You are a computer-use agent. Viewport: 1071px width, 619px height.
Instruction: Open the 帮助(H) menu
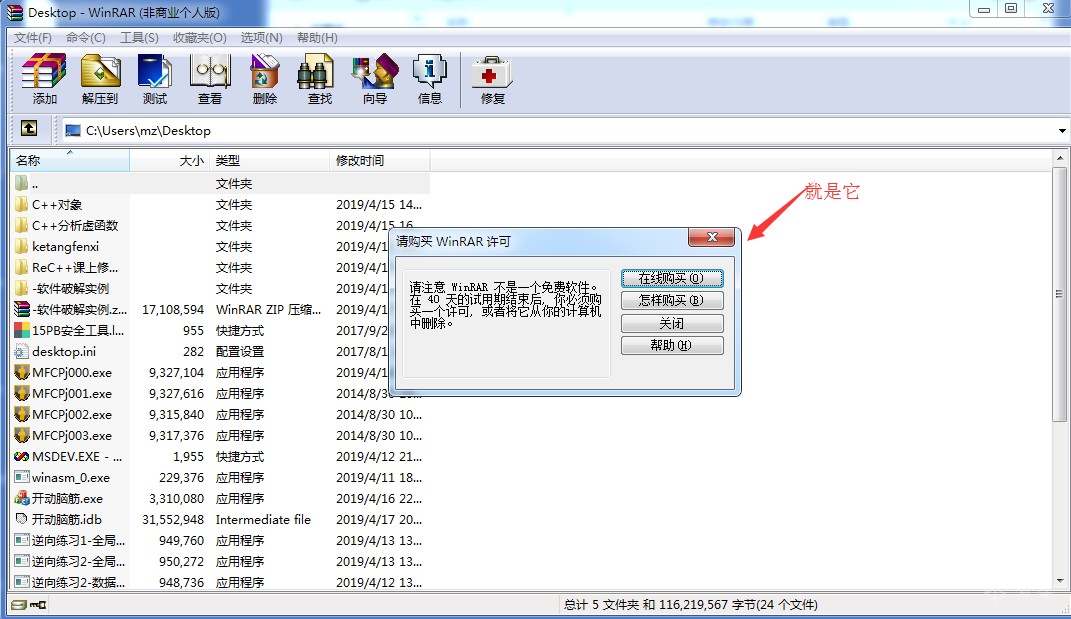tap(318, 38)
